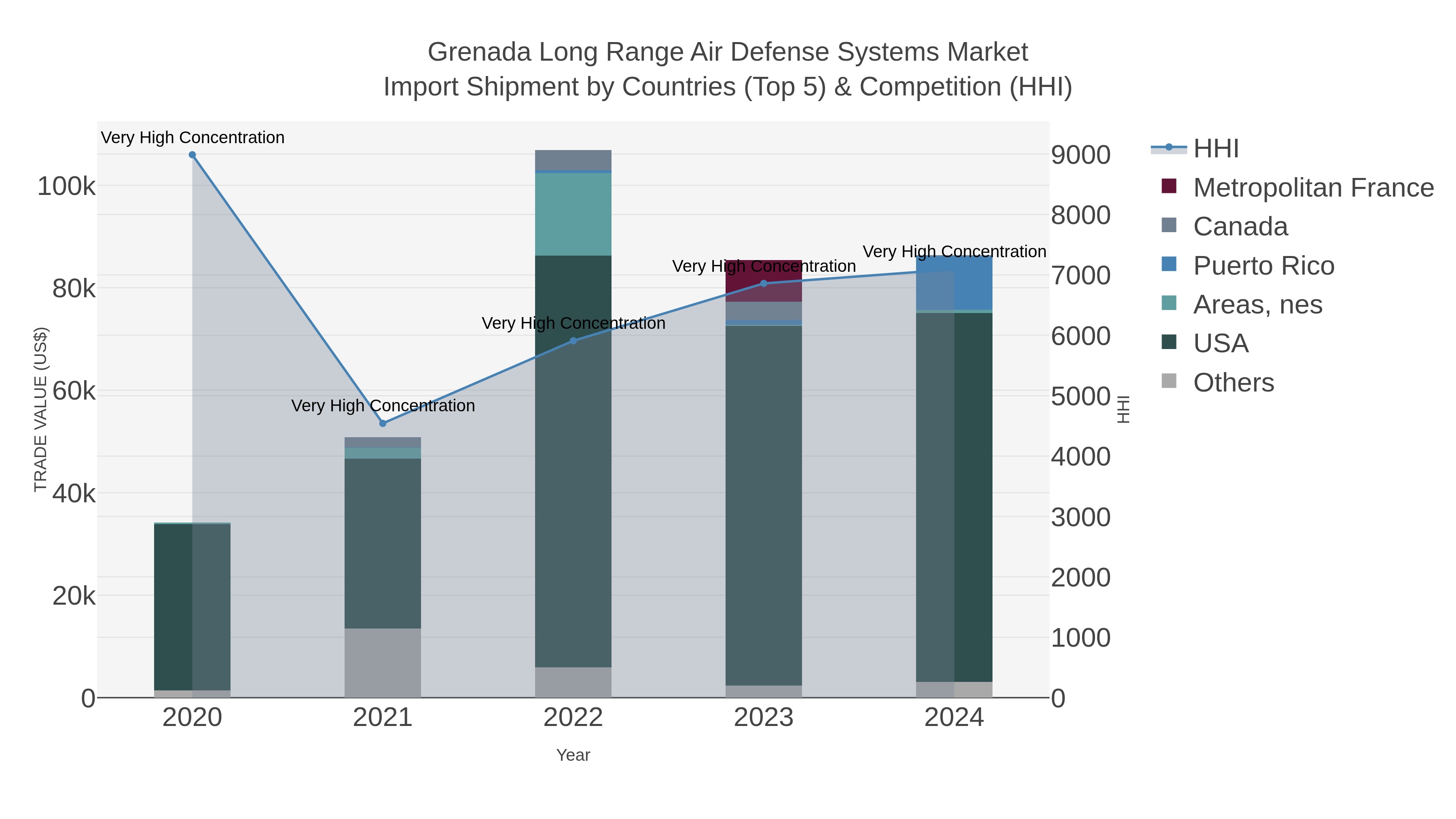Screen dimensions: 1456x819
Task: Click the 2023 USA bar segment
Action: pos(764,506)
